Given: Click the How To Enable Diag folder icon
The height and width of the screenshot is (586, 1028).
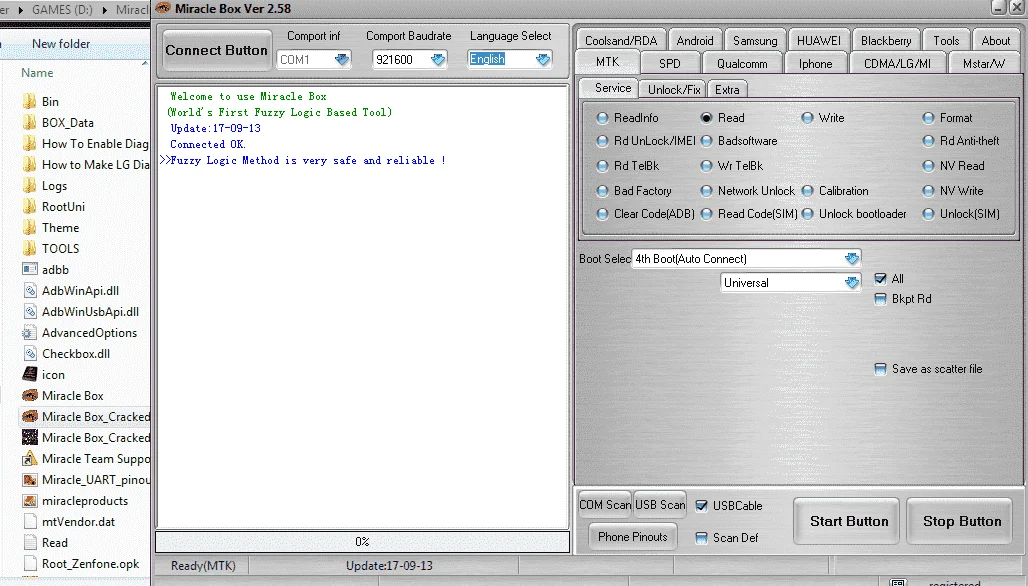Looking at the screenshot, I should tap(30, 144).
